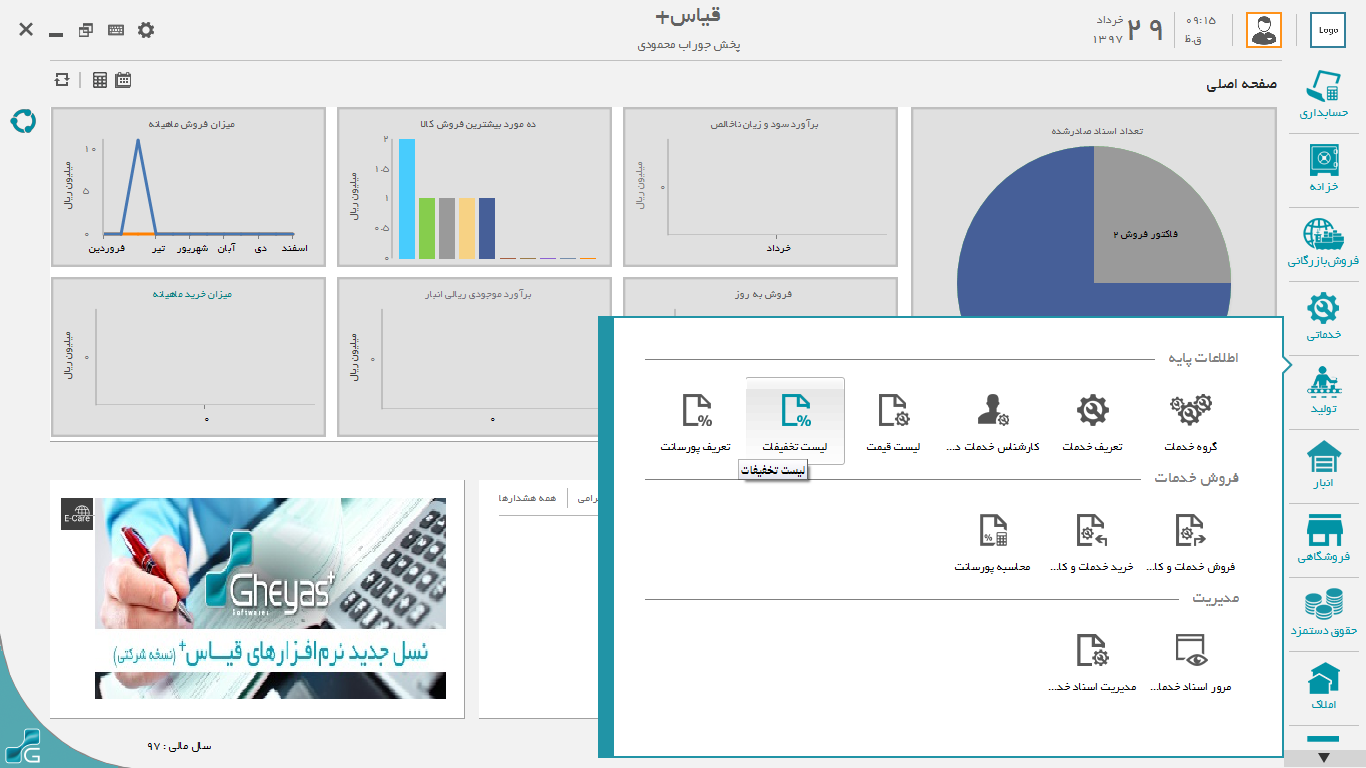Open the فروشگاهی (Store) module
The image size is (1366, 768).
(1323, 540)
